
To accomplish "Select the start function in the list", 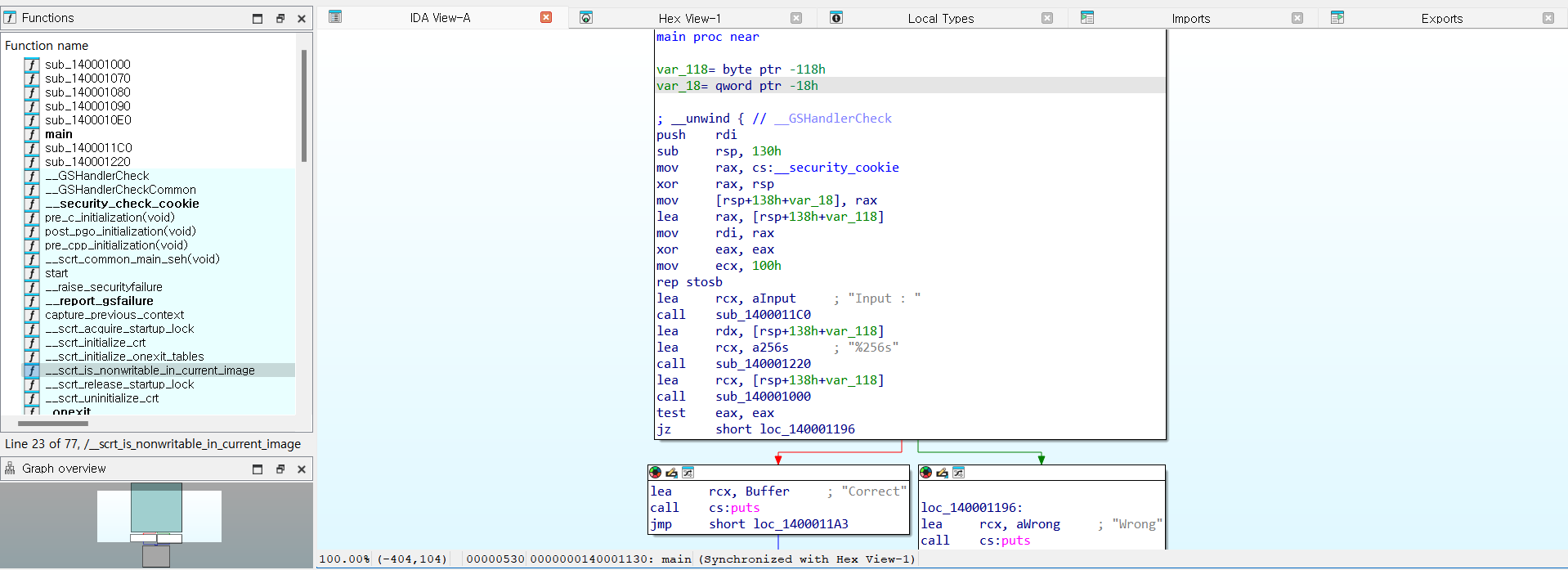I will point(56,273).
